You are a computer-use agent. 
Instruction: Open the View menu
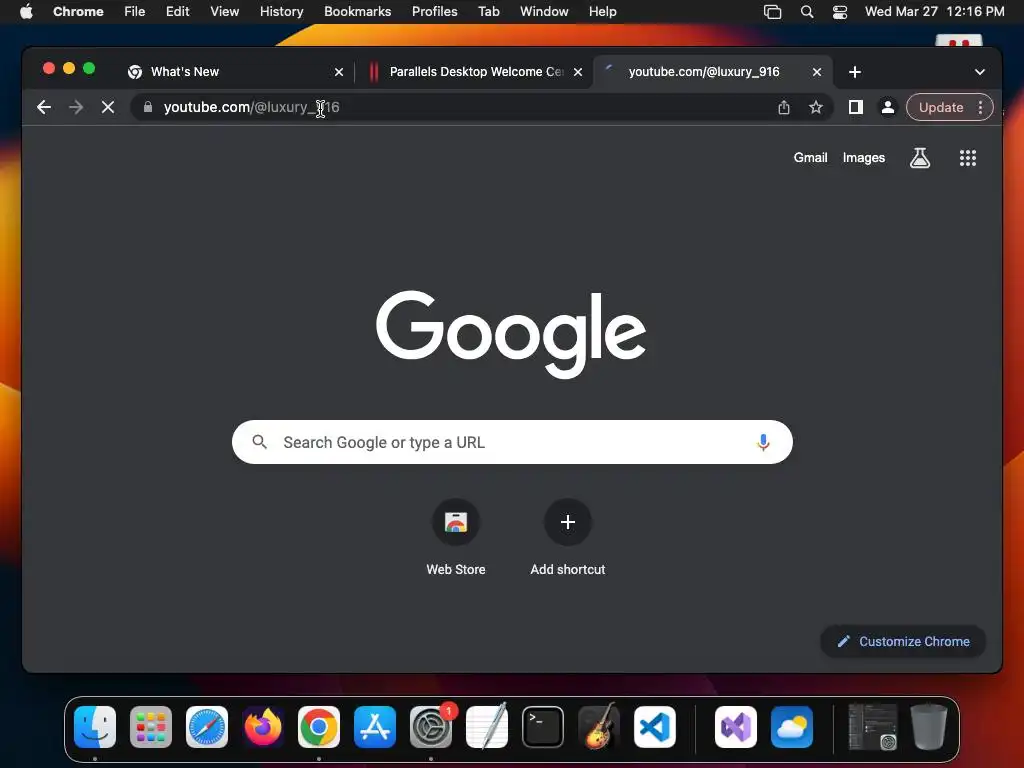225,12
